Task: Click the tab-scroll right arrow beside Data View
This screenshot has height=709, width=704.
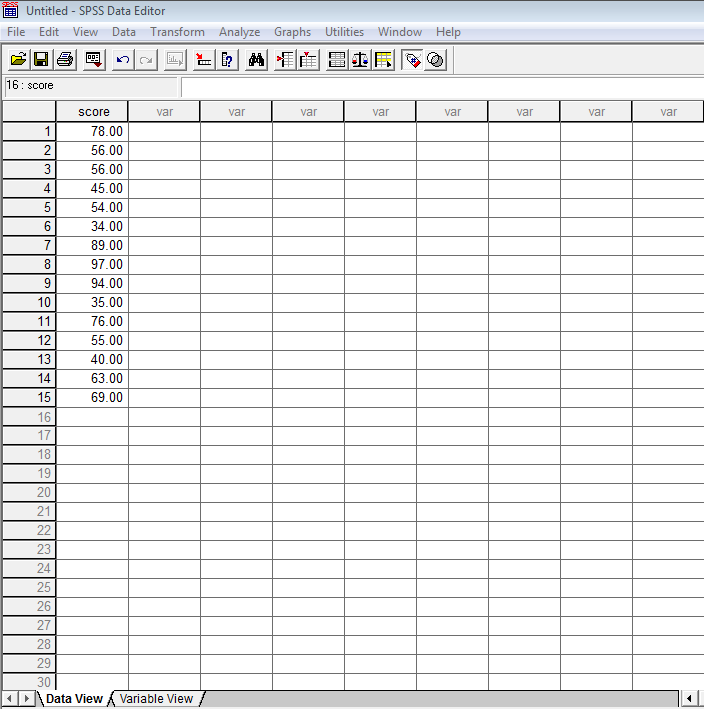Action: point(26,699)
